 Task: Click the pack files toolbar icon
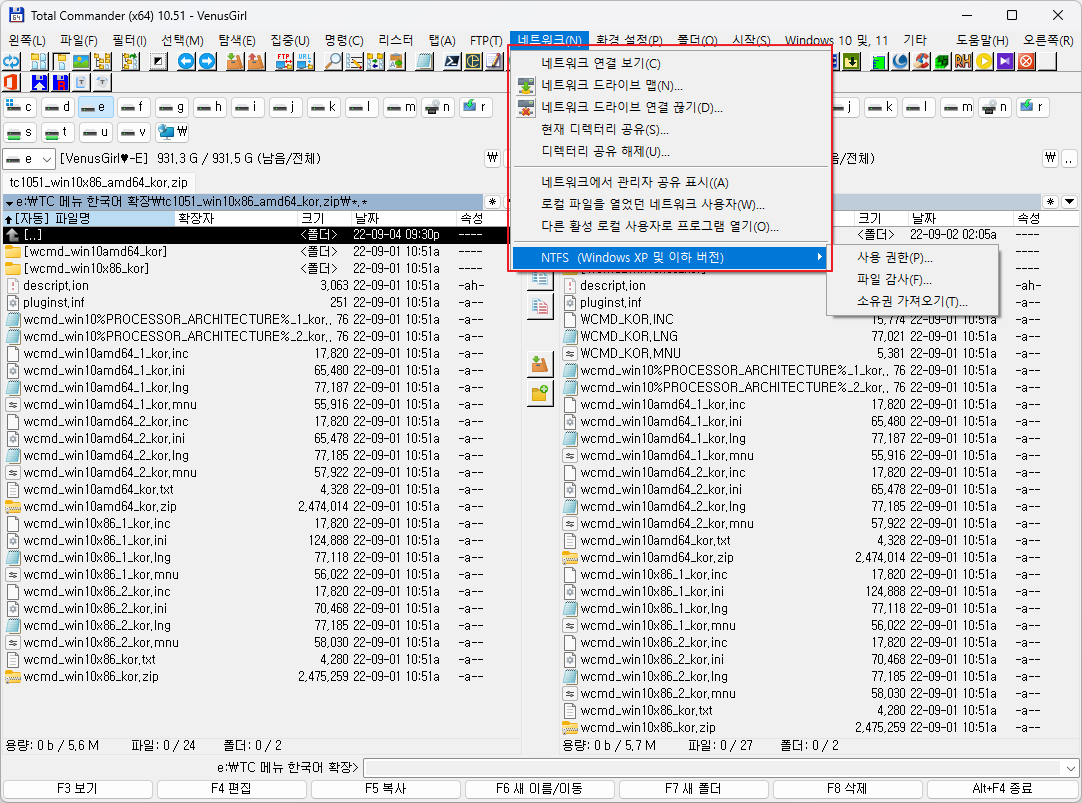(x=235, y=61)
